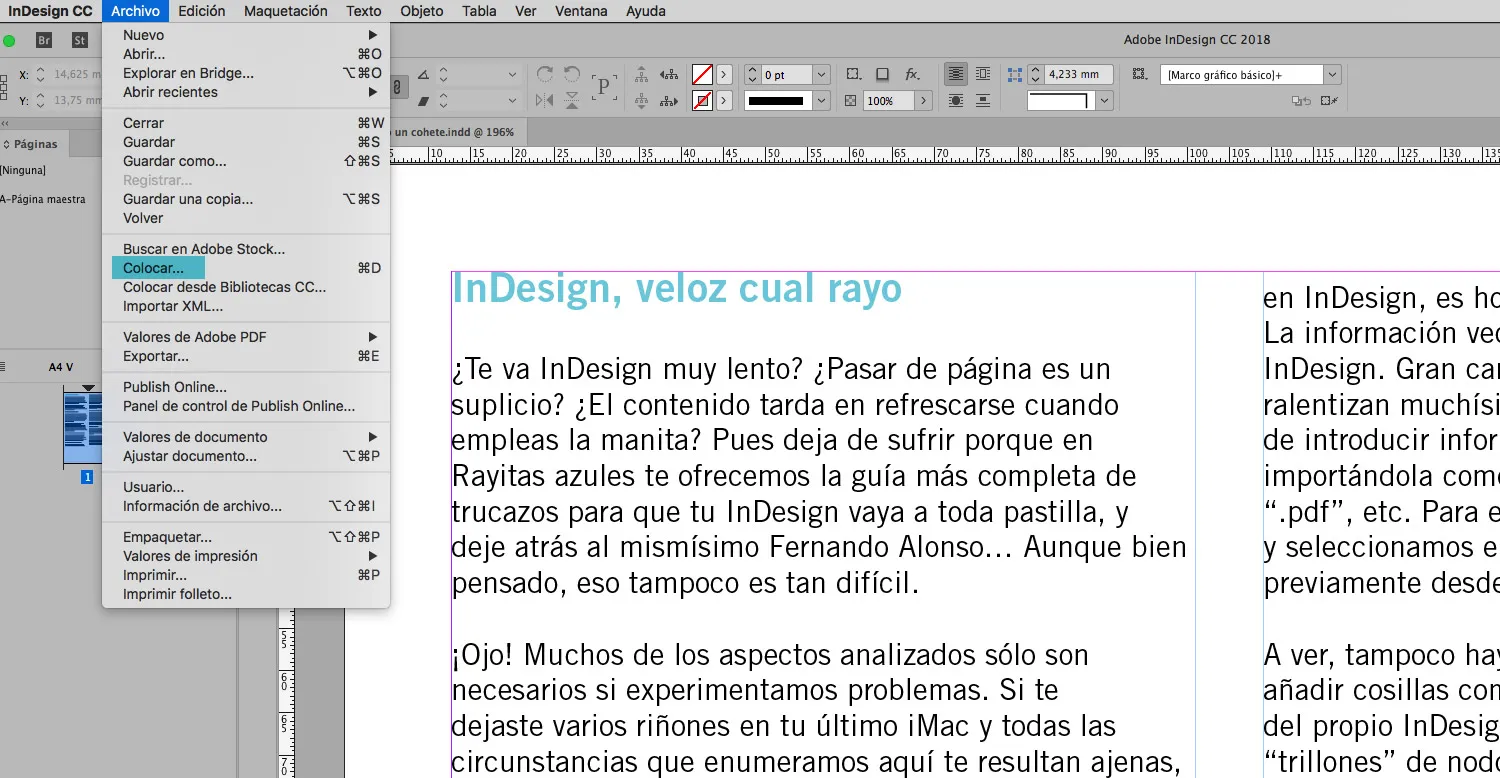Select the page 1 thumbnail in Páginas
This screenshot has width=1500, height=778.
pos(83,427)
